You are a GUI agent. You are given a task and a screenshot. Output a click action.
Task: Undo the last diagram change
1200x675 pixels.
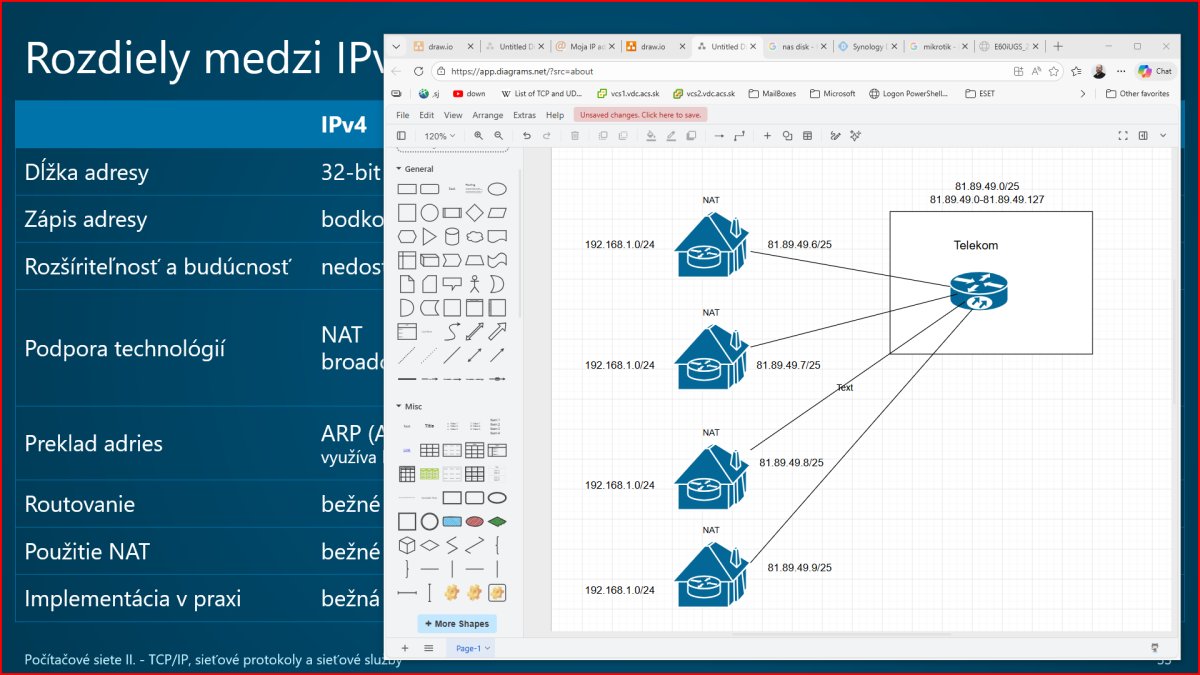(527, 136)
